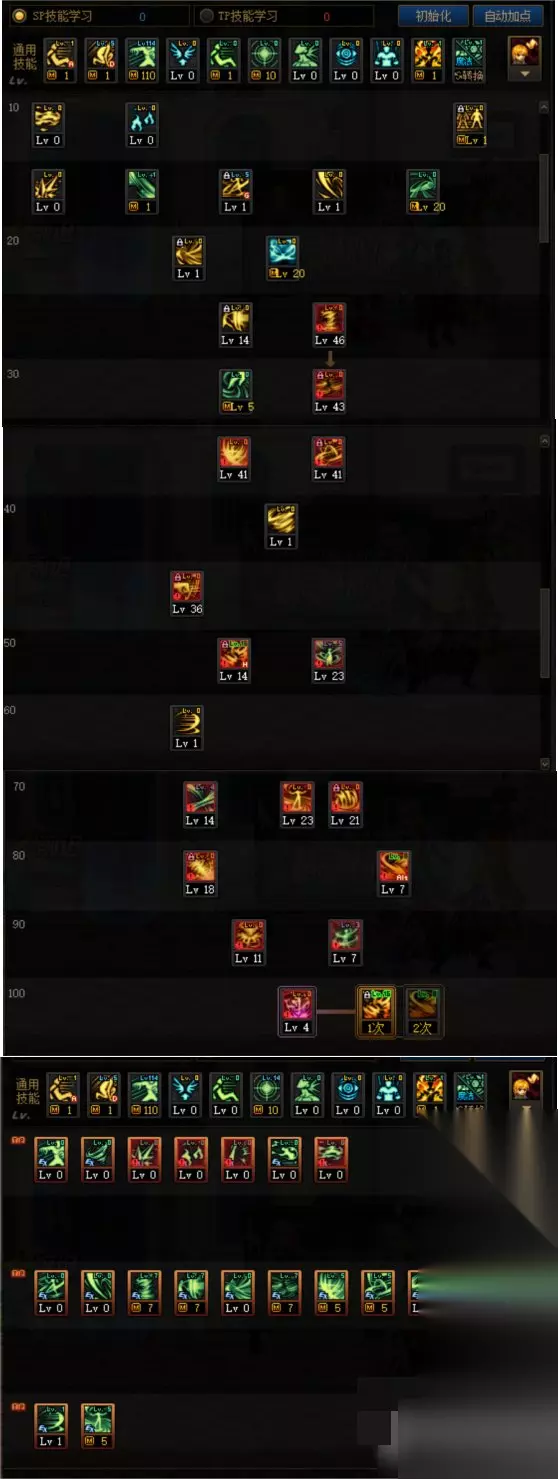Click the down arrow of the middle skill panel scrollbar
The image size is (558, 1479).
545,763
